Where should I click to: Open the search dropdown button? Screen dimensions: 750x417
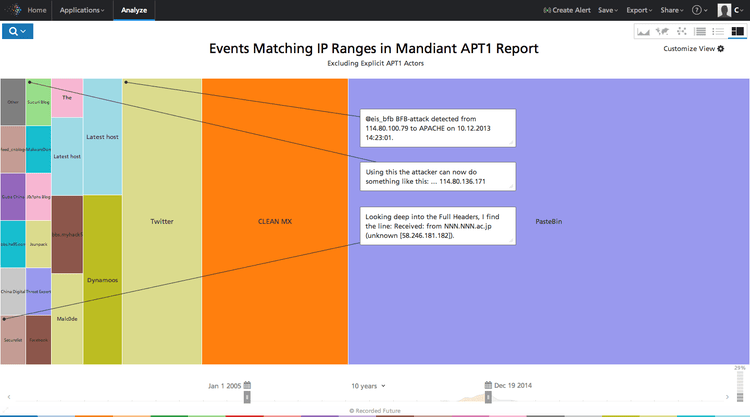coord(18,32)
